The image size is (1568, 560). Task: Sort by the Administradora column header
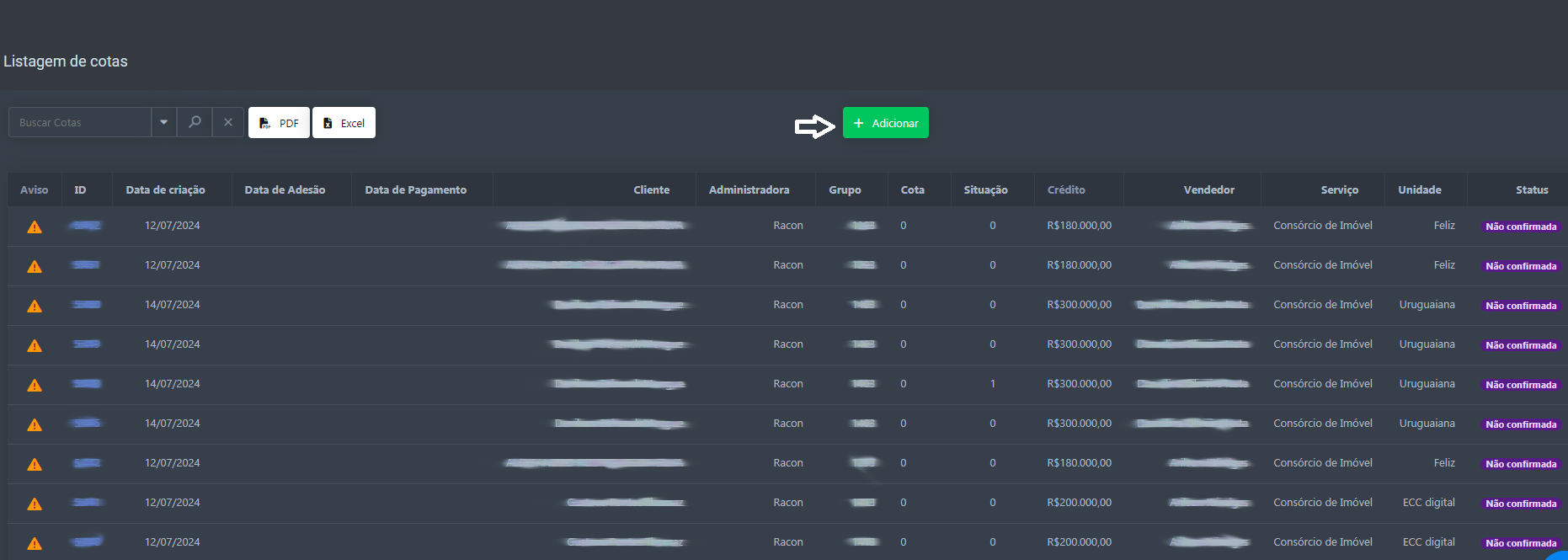click(749, 189)
